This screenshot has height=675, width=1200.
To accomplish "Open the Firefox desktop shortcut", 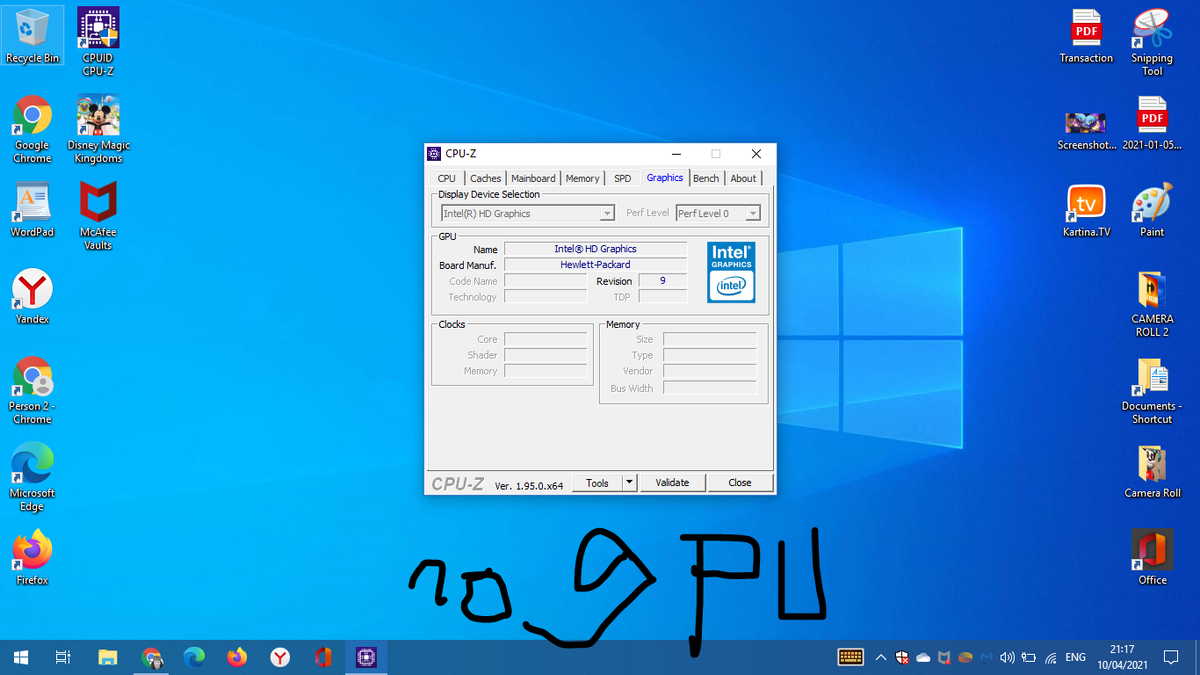I will 33,558.
